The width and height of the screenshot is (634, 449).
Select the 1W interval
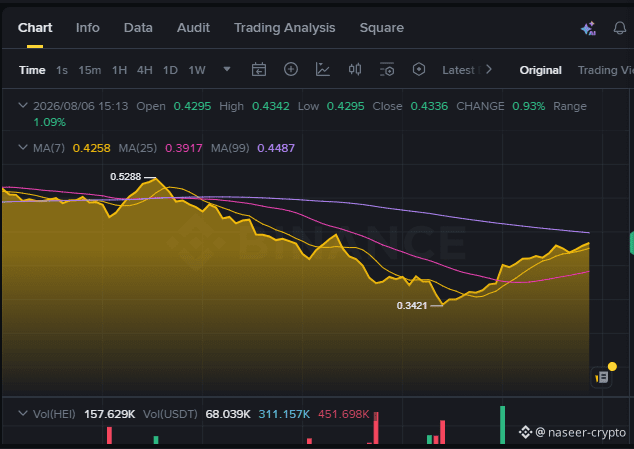coord(197,70)
